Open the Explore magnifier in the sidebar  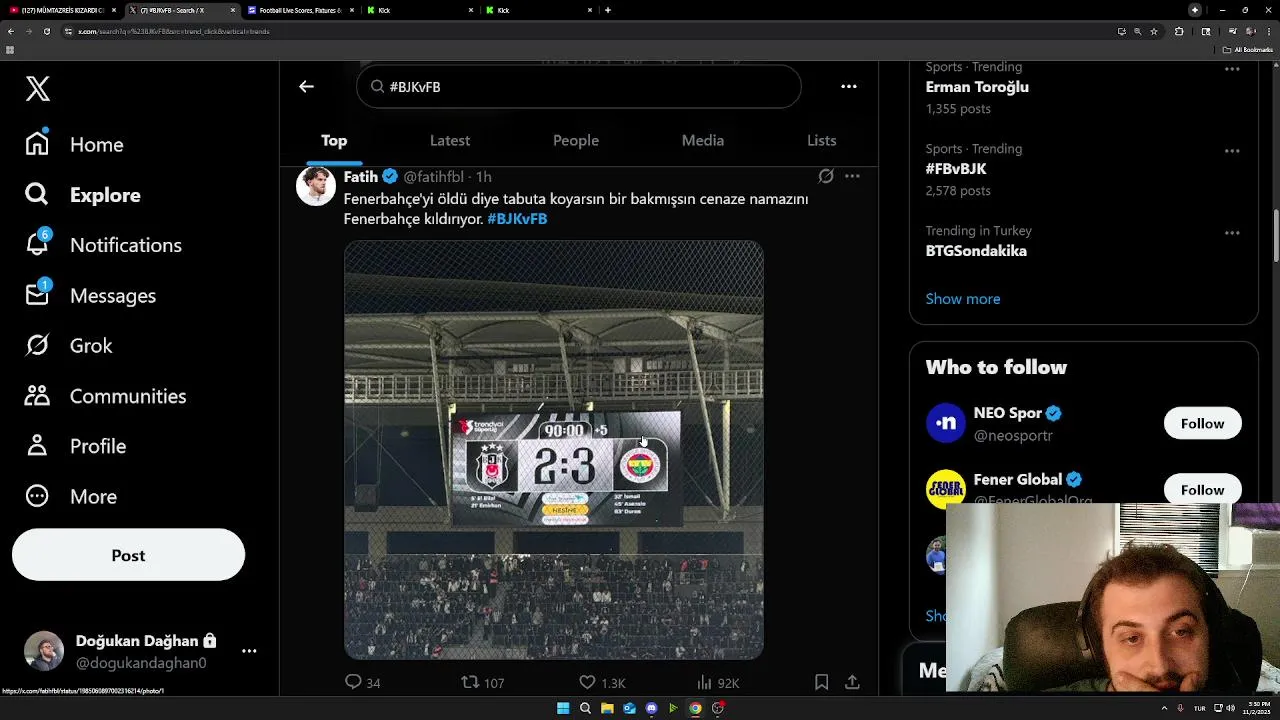point(37,194)
